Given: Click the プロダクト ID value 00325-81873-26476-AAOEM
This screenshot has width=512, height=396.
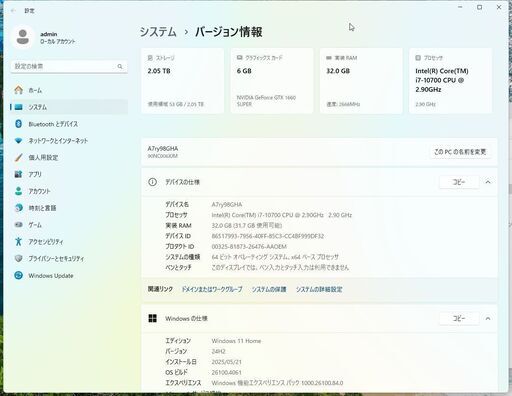Looking at the screenshot, I should (x=249, y=247).
